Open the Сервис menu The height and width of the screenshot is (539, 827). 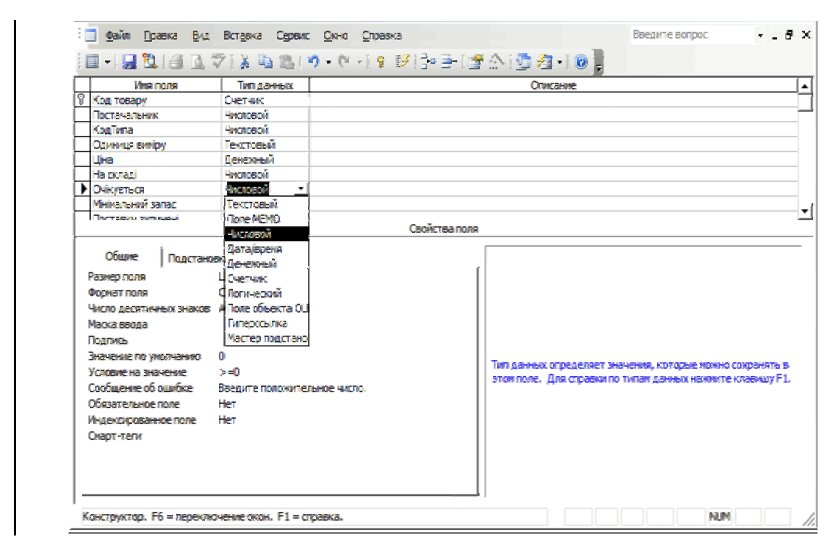click(x=293, y=35)
